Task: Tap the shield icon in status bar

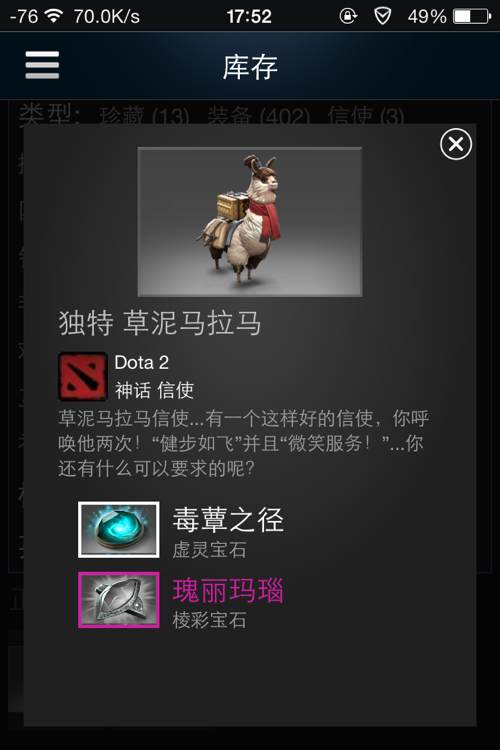Action: 382,16
